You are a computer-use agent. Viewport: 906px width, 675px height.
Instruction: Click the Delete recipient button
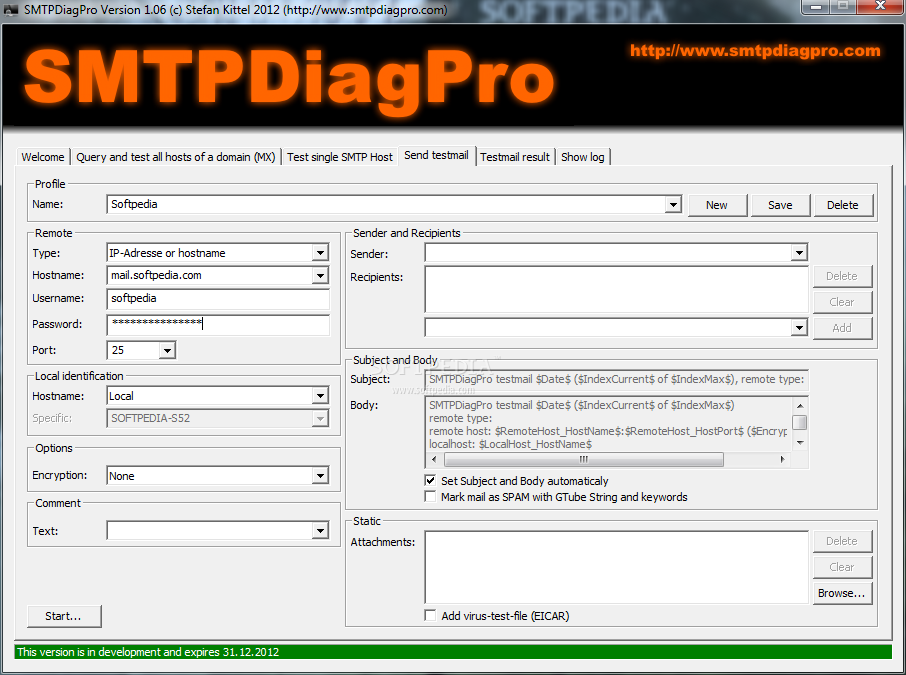pyautogui.click(x=842, y=276)
